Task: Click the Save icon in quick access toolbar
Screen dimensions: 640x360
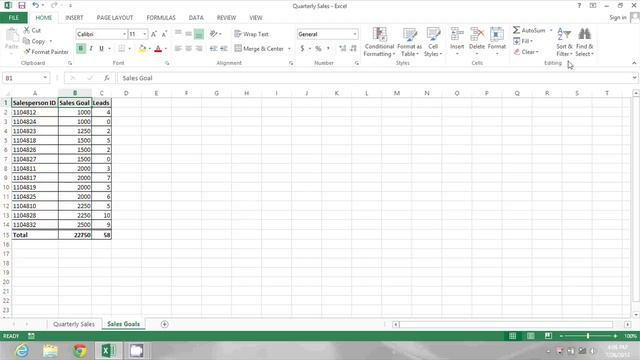Action: point(22,5)
